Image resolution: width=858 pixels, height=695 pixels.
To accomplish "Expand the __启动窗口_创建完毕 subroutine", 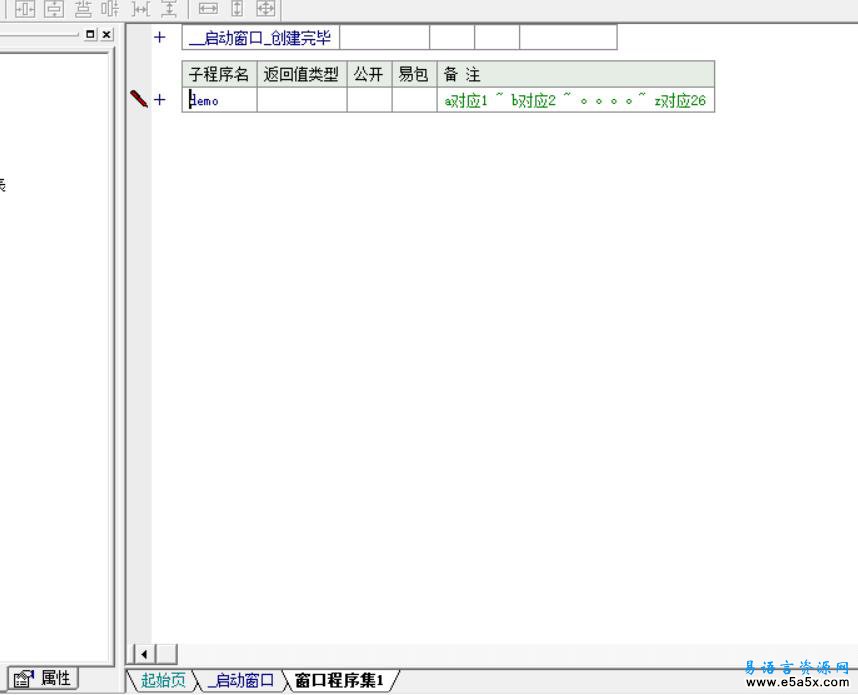I will (x=159, y=38).
